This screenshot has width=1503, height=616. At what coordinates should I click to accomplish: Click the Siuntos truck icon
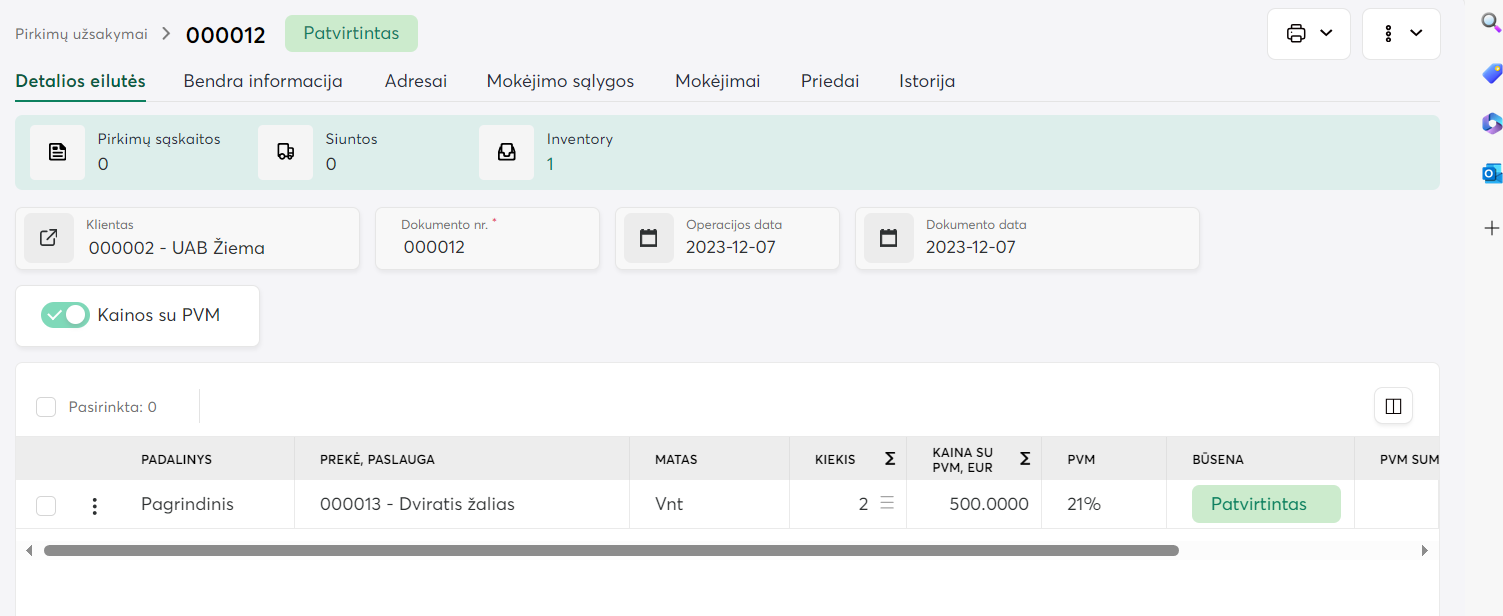coord(285,152)
